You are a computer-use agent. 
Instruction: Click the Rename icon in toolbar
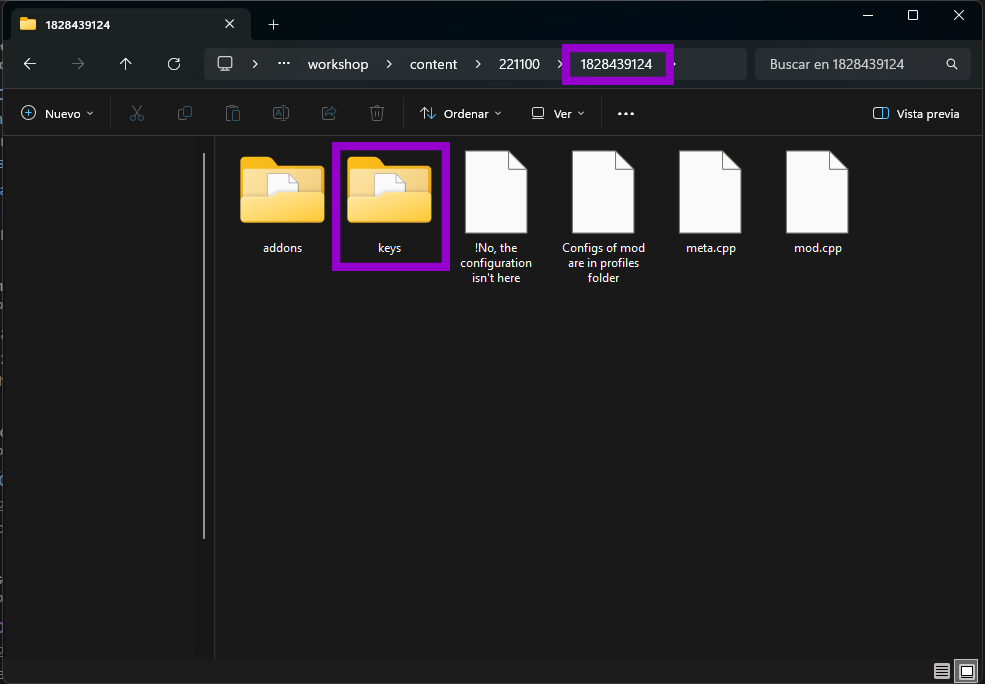tap(281, 114)
